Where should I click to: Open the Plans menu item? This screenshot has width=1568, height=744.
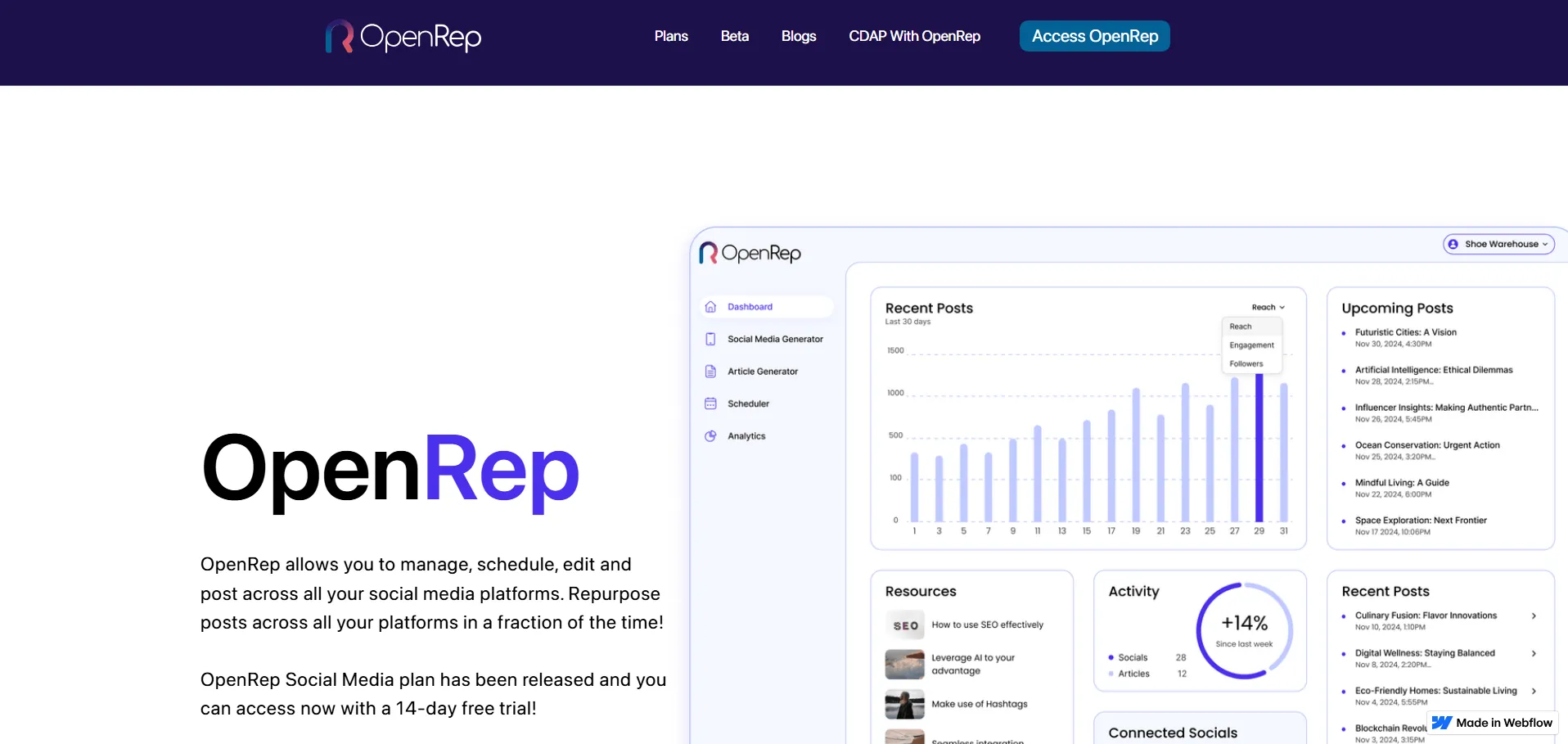670,36
